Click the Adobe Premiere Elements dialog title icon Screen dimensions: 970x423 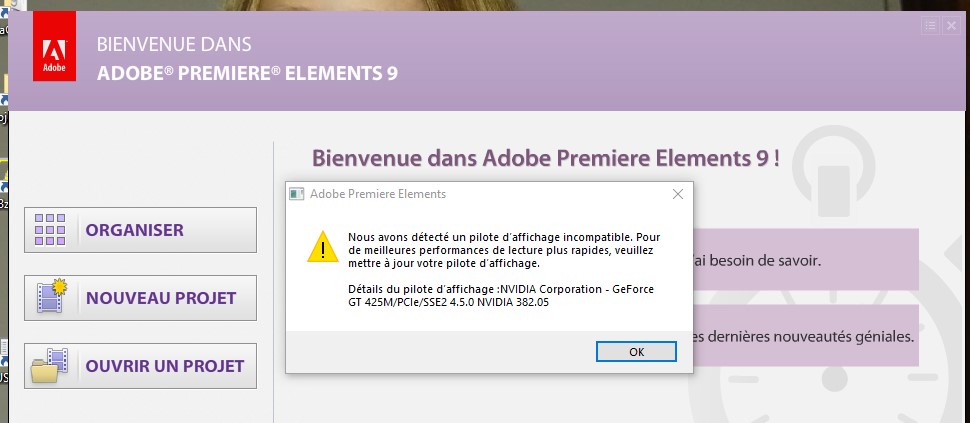coord(297,194)
